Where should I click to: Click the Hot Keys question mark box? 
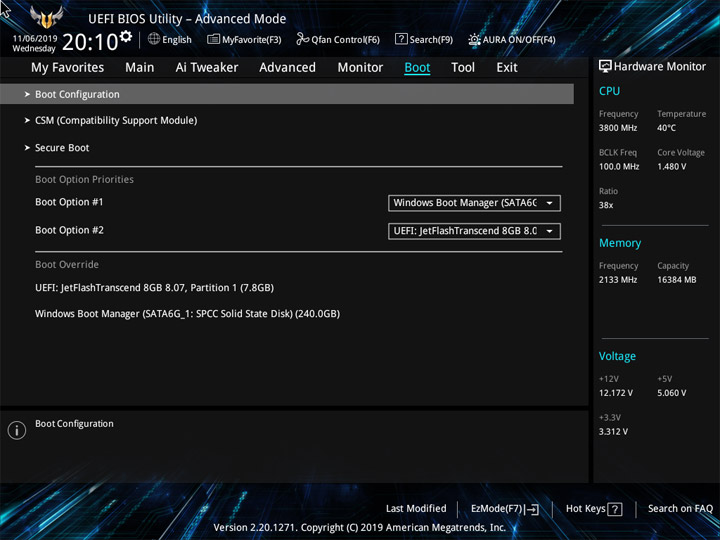(x=615, y=509)
